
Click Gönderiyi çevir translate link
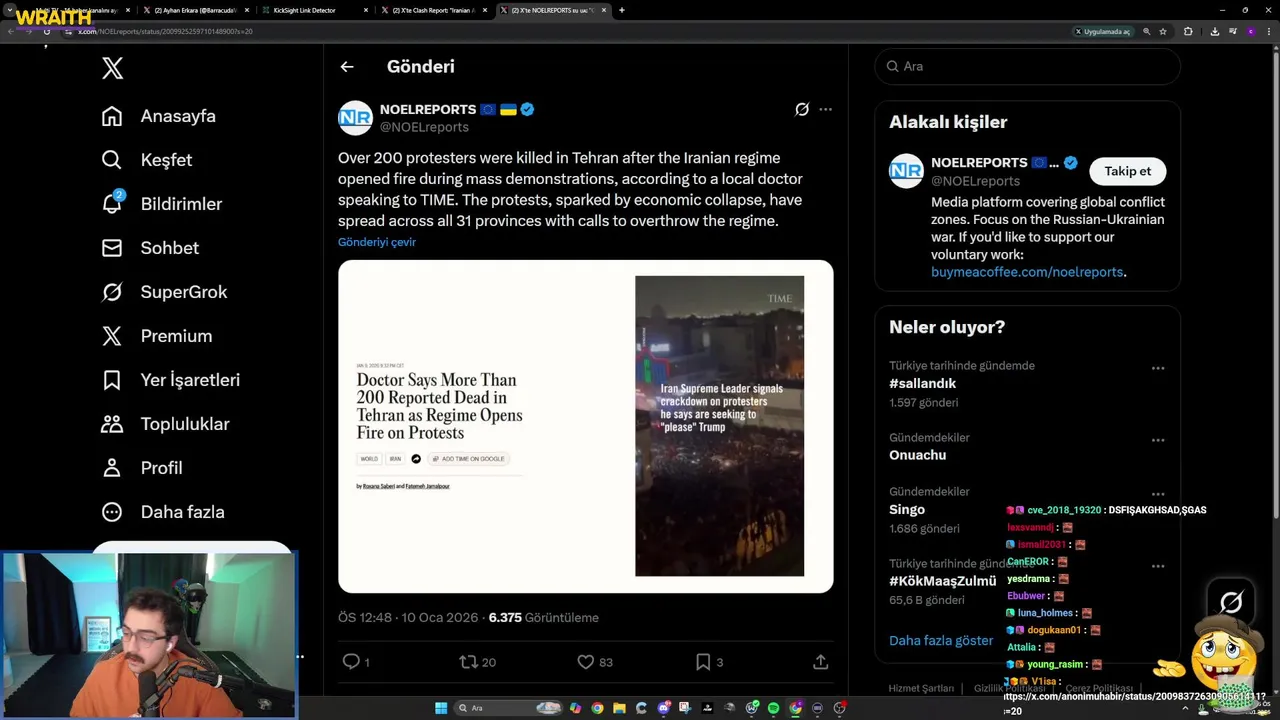(377, 242)
